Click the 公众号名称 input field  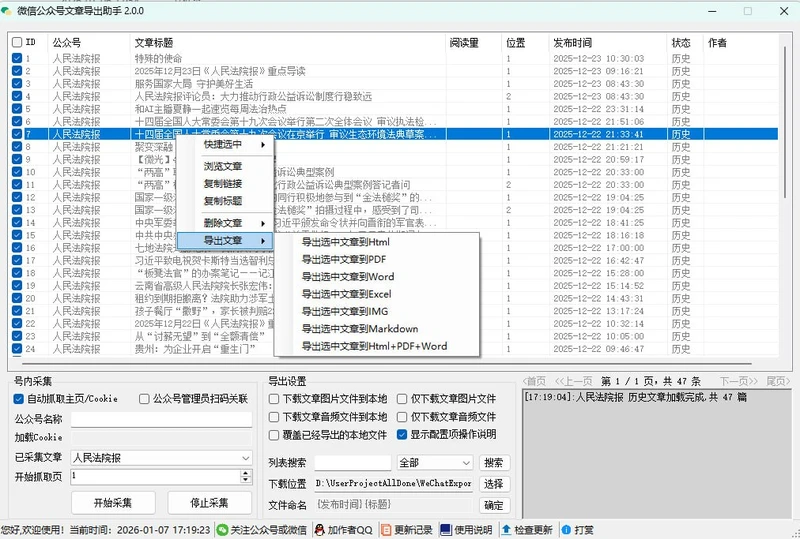tap(161, 419)
